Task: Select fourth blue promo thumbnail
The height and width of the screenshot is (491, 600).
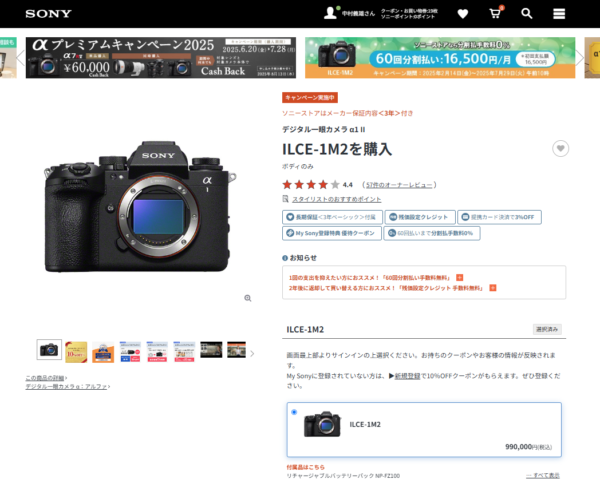Action: 130,352
